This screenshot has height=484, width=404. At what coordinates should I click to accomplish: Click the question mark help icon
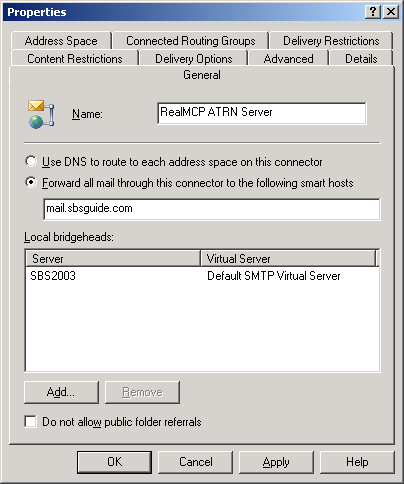[x=373, y=12]
